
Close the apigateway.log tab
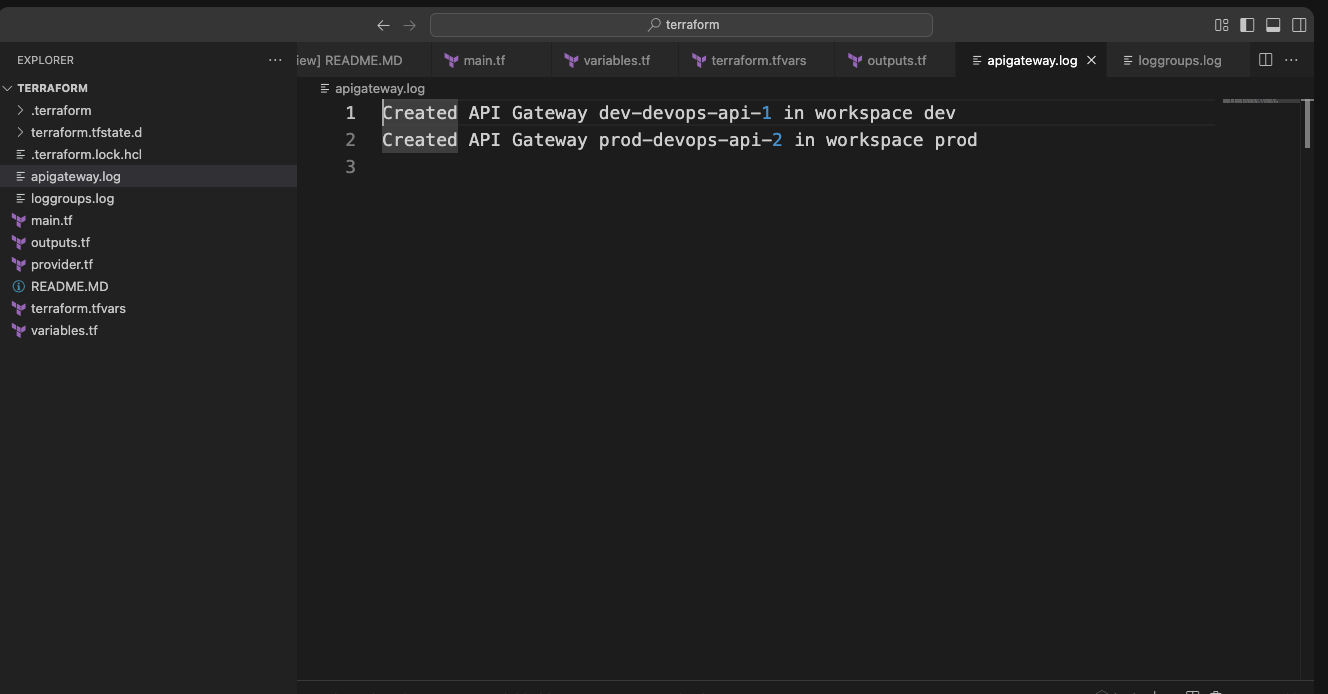[1091, 60]
